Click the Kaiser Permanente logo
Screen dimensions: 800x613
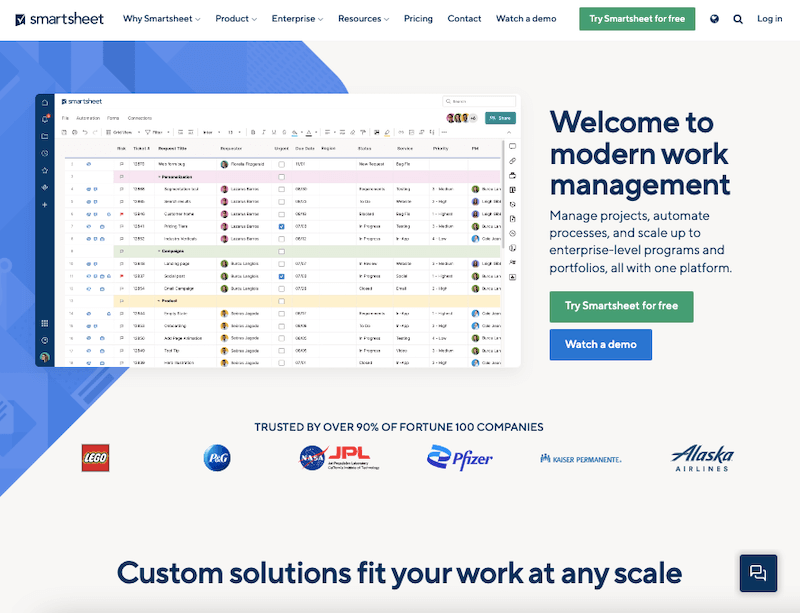point(581,459)
